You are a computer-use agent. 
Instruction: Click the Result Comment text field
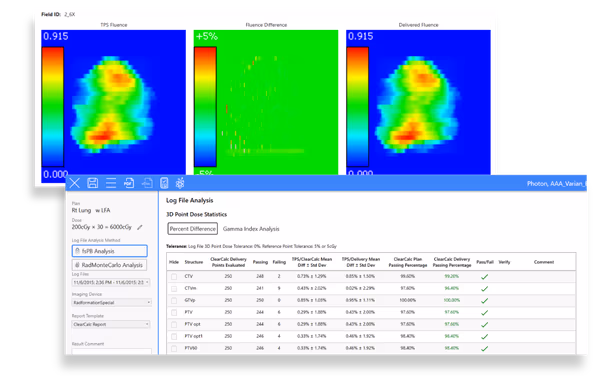coord(111,351)
